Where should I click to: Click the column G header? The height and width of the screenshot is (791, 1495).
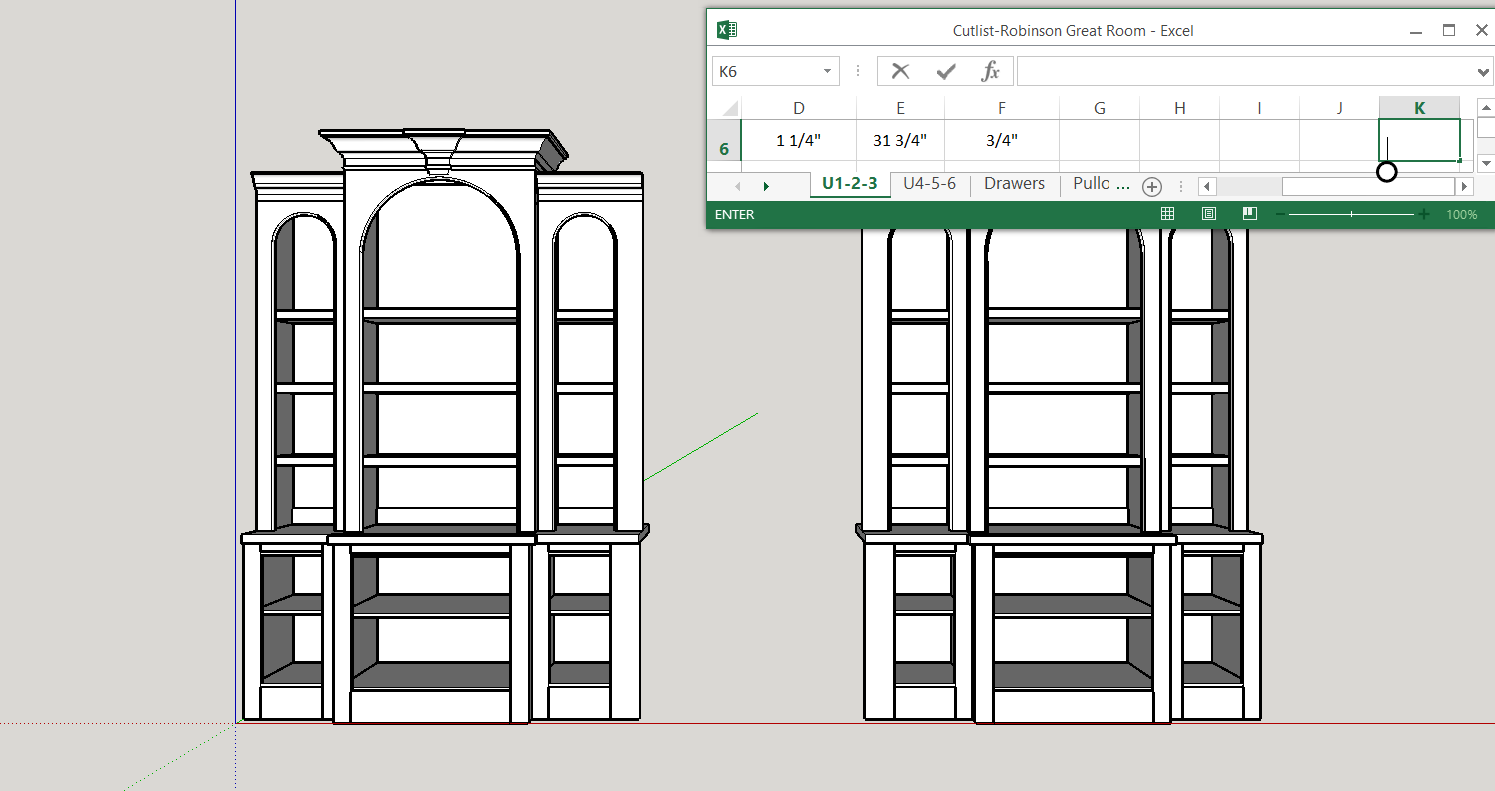(x=1099, y=108)
